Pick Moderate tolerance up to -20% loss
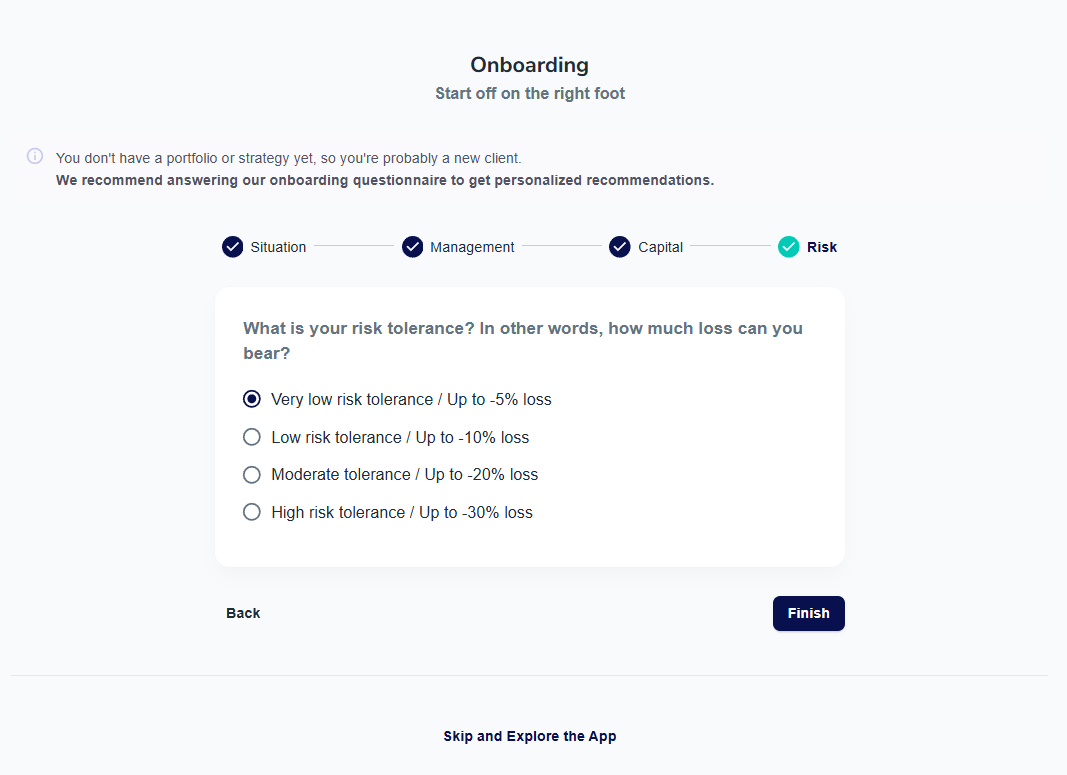The image size is (1067, 775). tap(252, 474)
